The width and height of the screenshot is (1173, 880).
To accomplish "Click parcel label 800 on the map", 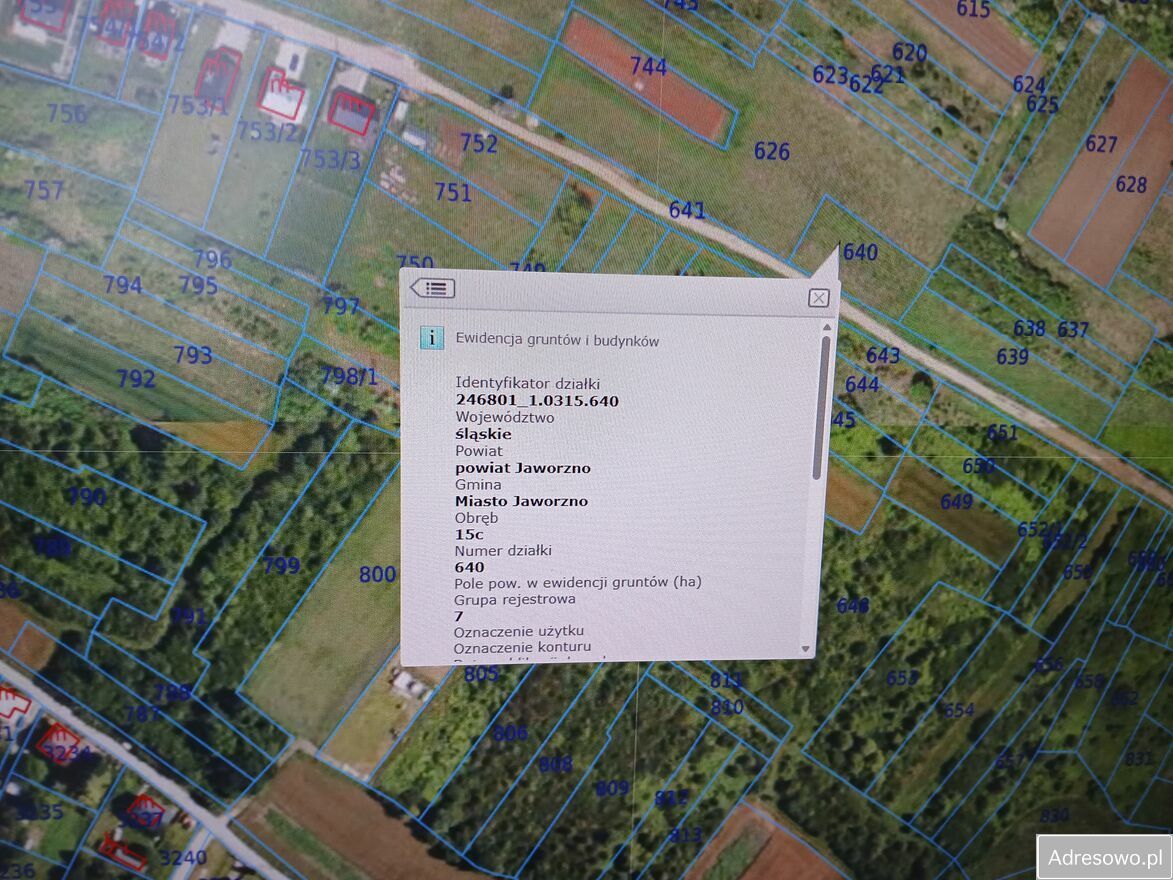I will pos(378,575).
